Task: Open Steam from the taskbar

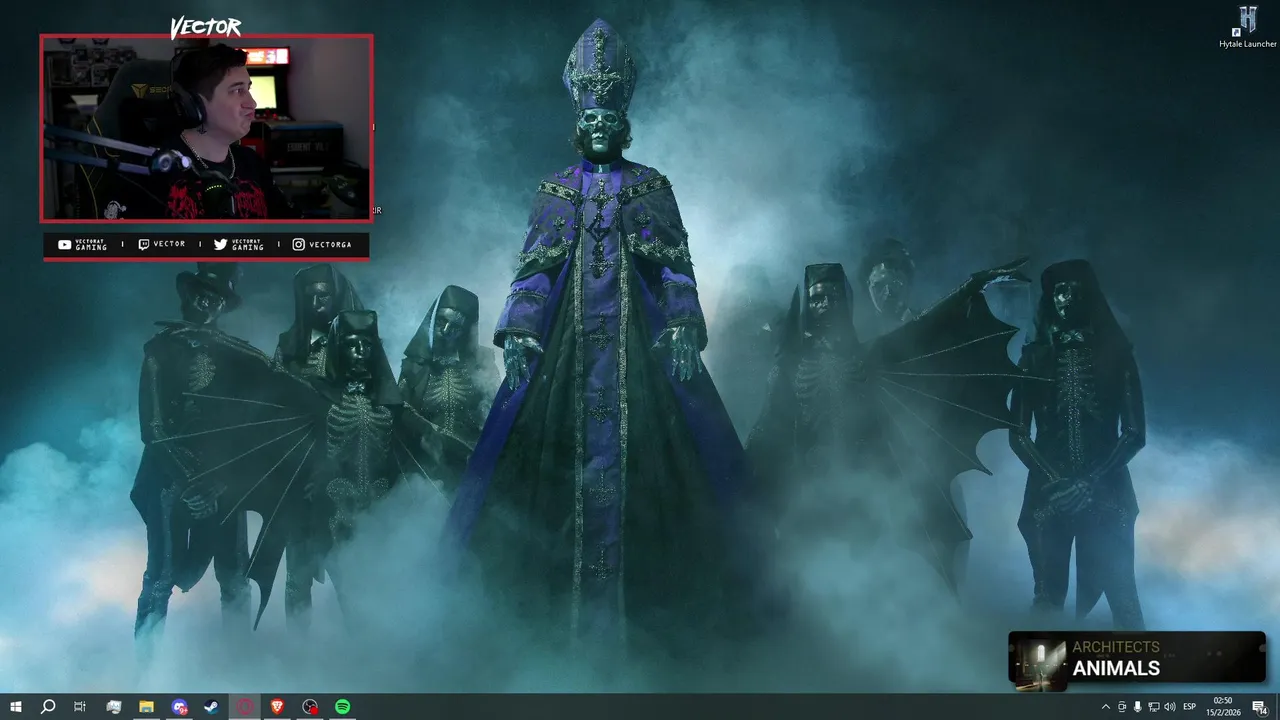Action: click(x=212, y=707)
